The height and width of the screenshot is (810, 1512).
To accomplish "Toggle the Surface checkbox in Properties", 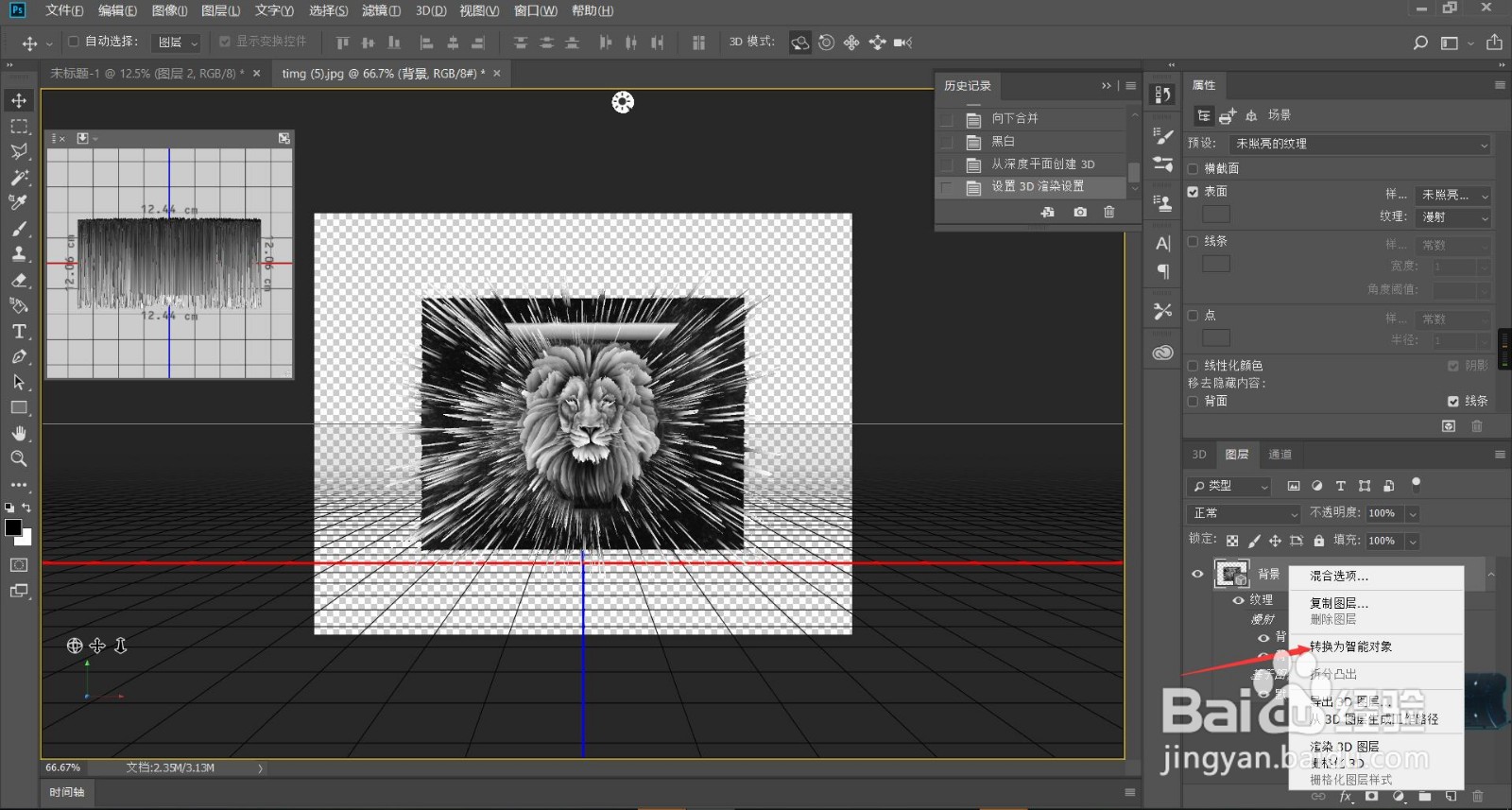I will click(1193, 192).
